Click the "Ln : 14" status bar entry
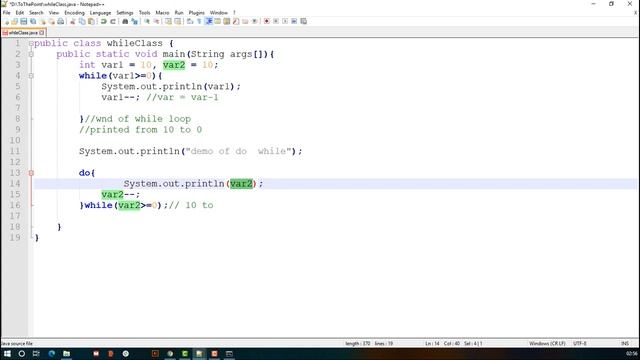This screenshot has width=640, height=360. 432,344
